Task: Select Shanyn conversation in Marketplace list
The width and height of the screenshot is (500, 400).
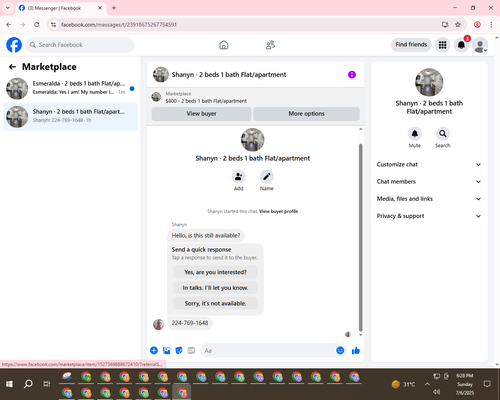Action: coord(70,117)
